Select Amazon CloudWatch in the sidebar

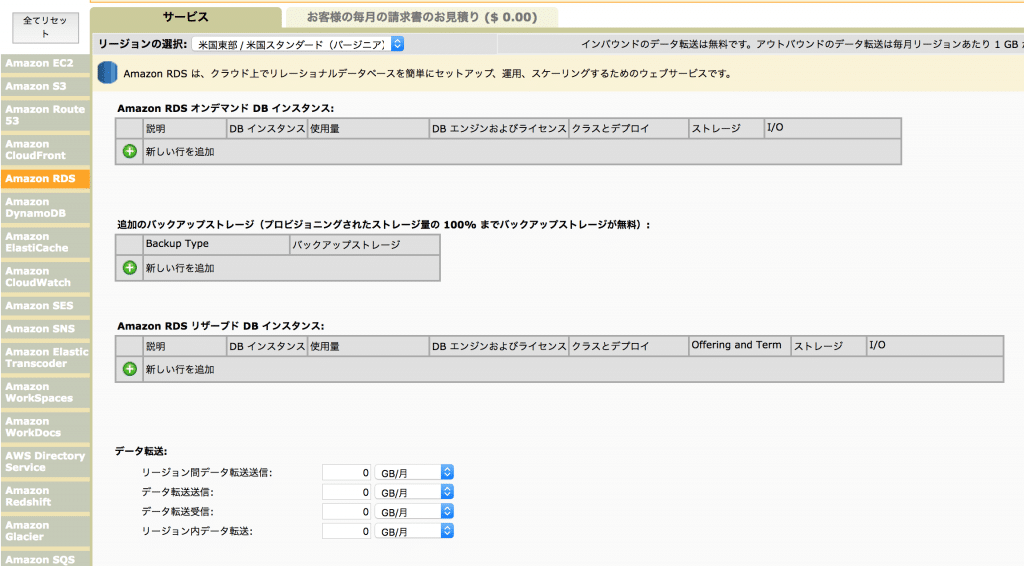pyautogui.click(x=45, y=277)
